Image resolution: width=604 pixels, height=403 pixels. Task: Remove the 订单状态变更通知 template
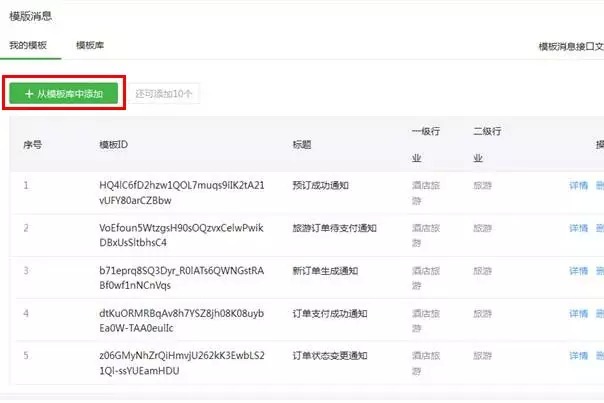[600, 356]
